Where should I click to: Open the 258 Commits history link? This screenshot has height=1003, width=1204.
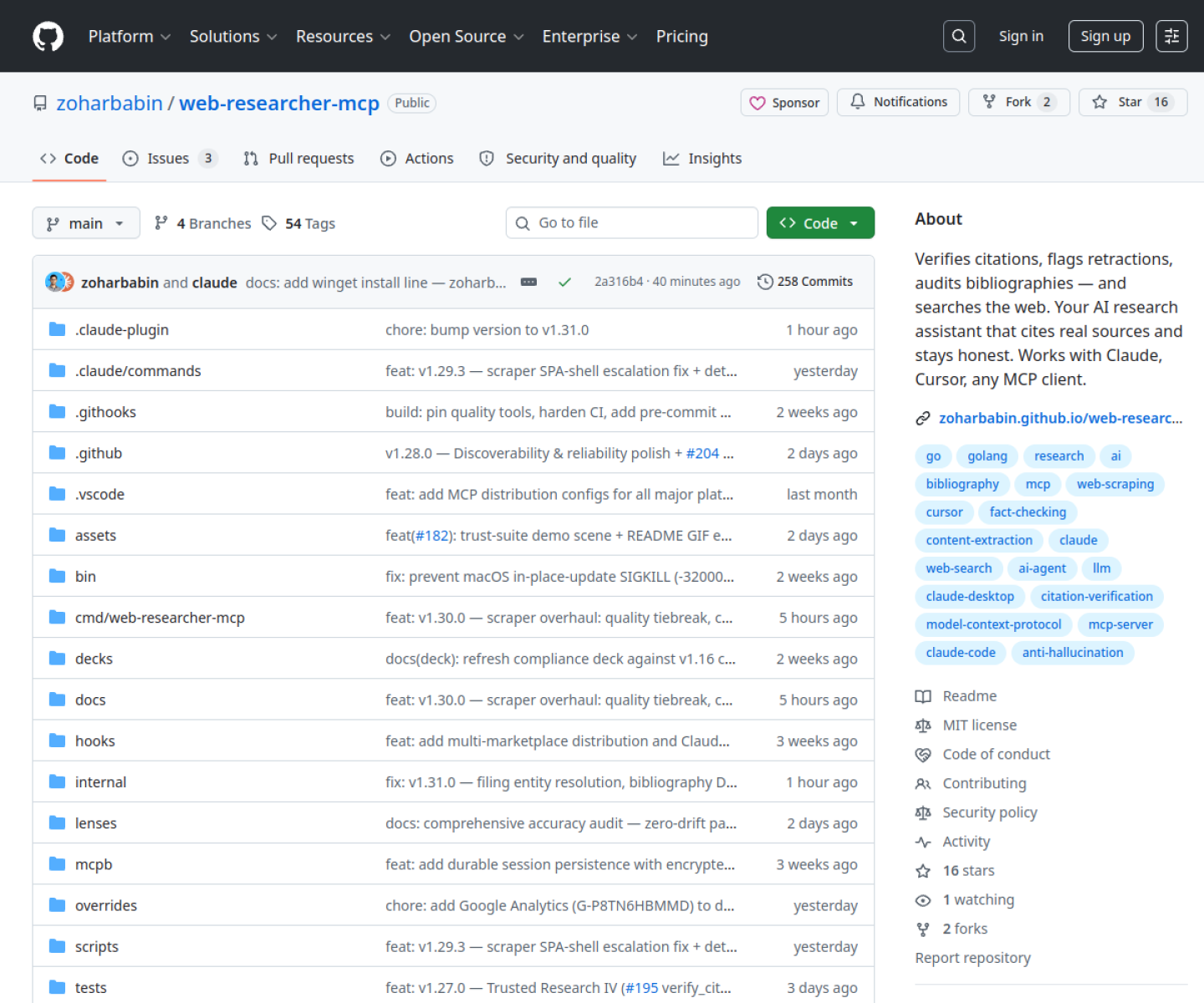pos(805,282)
